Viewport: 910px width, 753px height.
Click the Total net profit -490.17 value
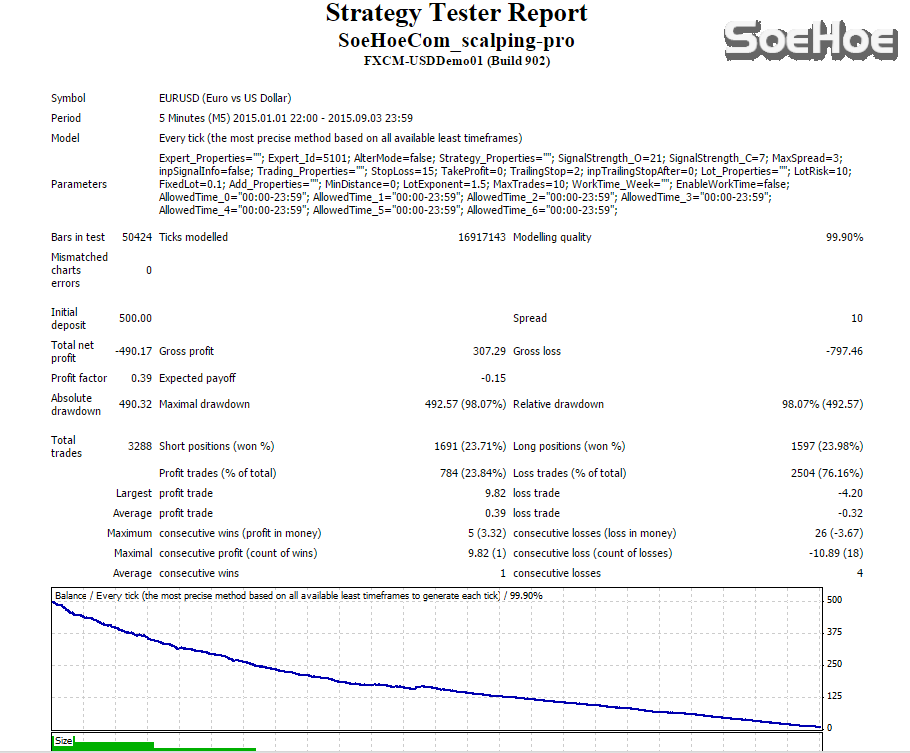pos(132,351)
